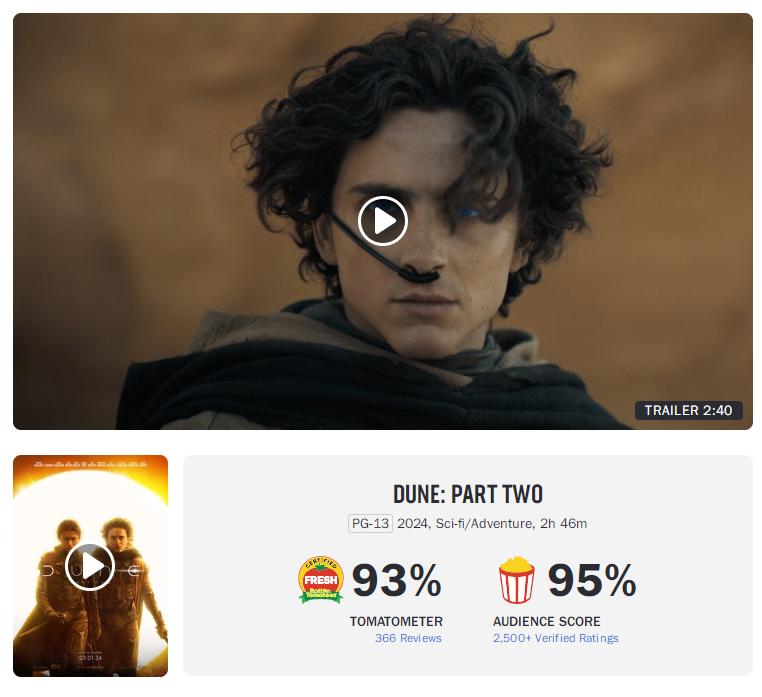Play the Dune: Part Two trailer
The height and width of the screenshot is (697, 762).
coord(382,221)
